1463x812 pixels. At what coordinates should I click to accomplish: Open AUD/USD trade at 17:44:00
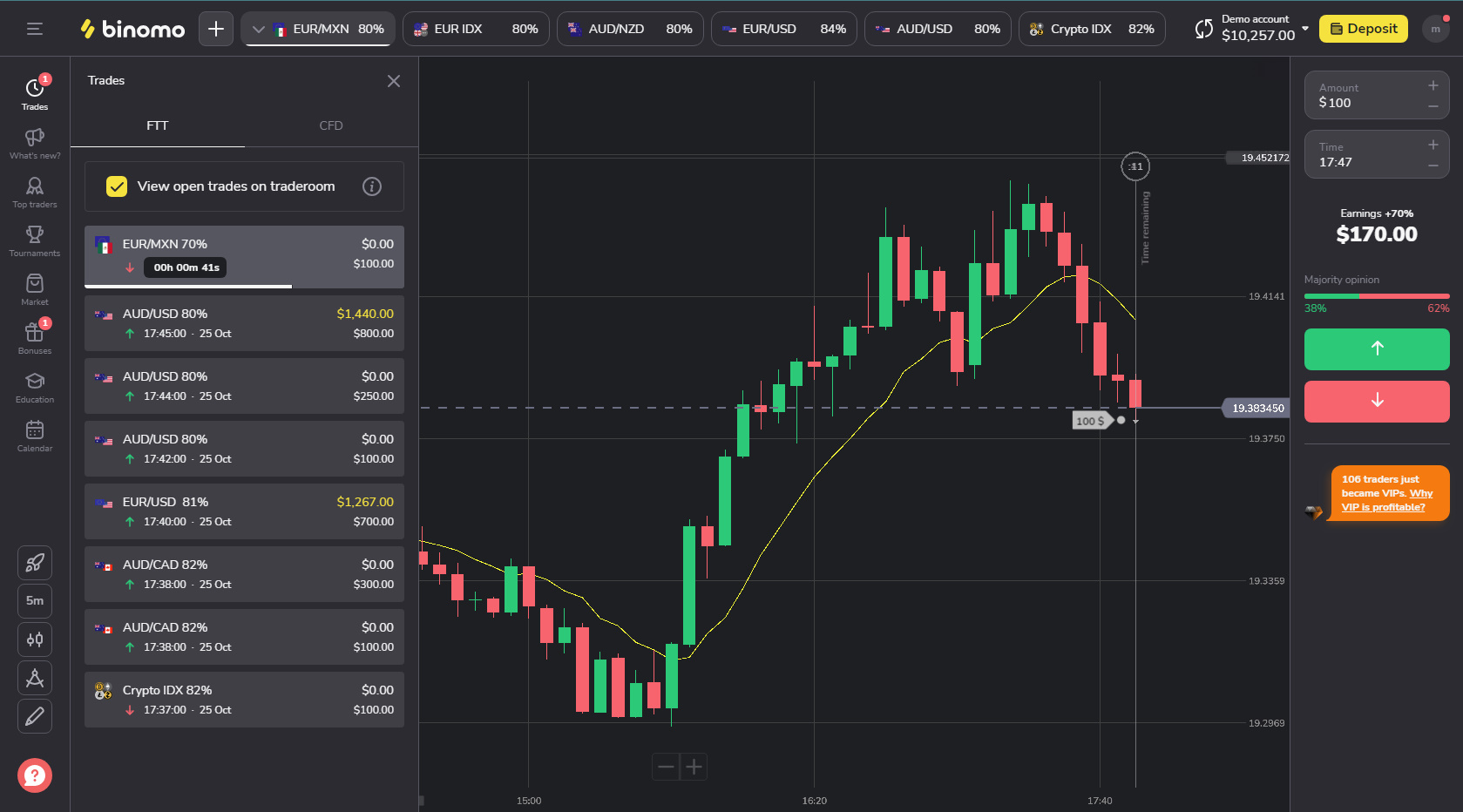tap(244, 386)
